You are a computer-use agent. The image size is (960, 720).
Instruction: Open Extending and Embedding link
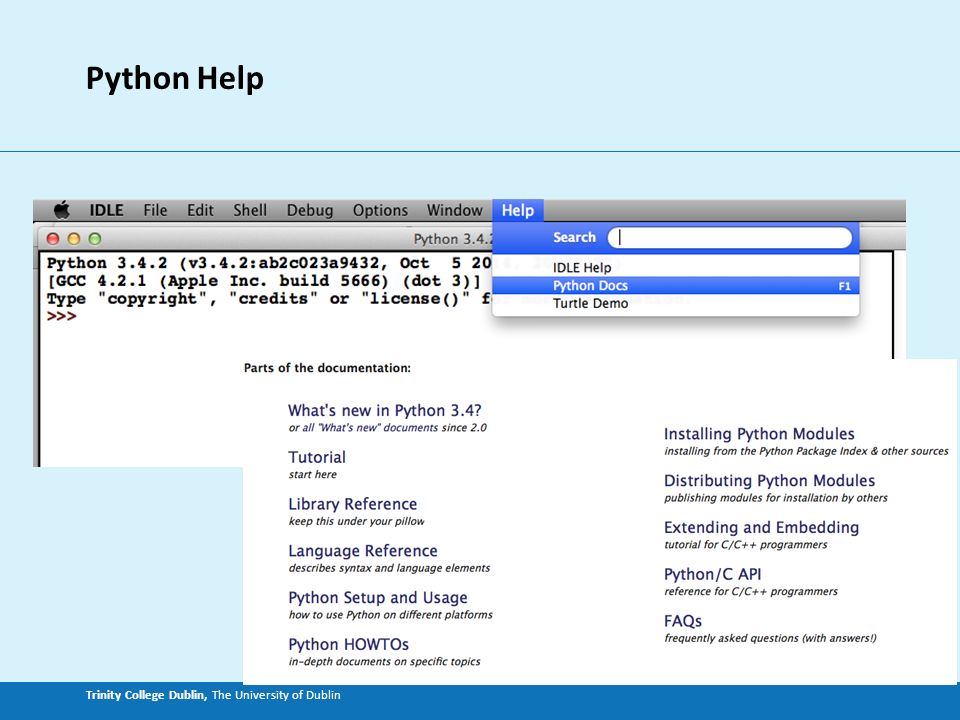[x=762, y=527]
